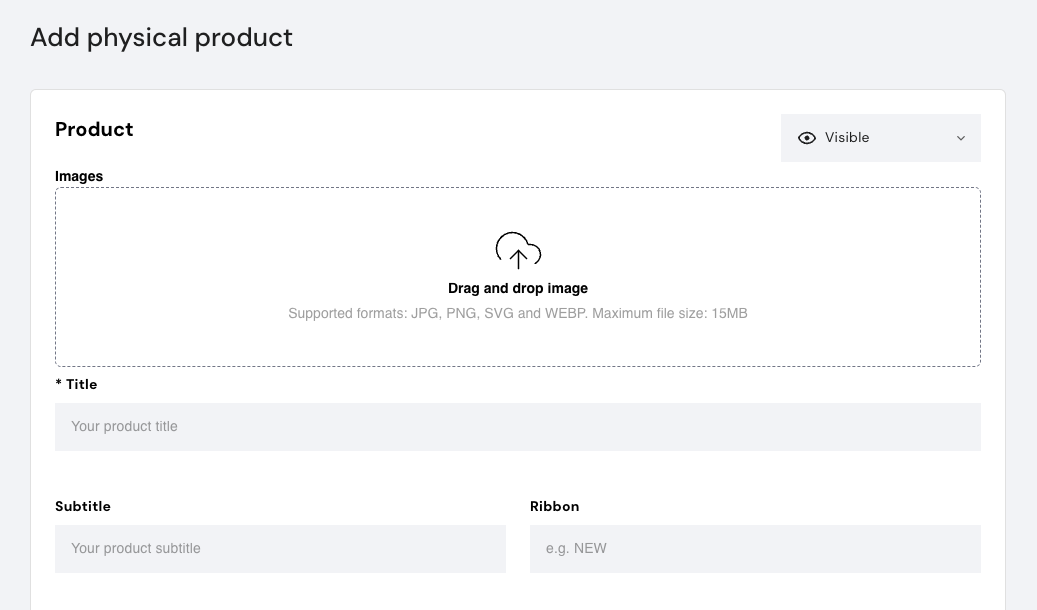Click the Ribbon input field
1037x610 pixels.
coord(755,548)
